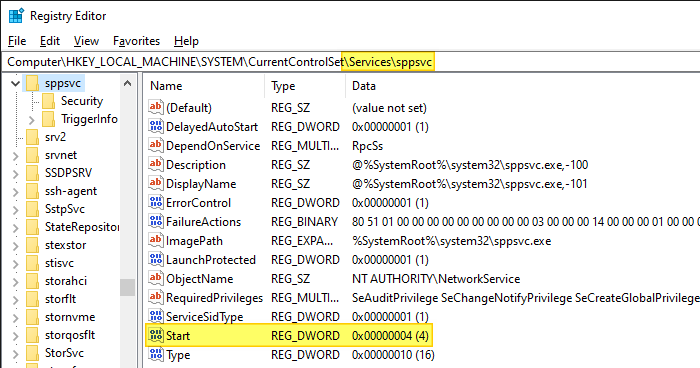This screenshot has height=368, width=700.
Task: Click the tree scrollbar up arrow
Action: 127,83
